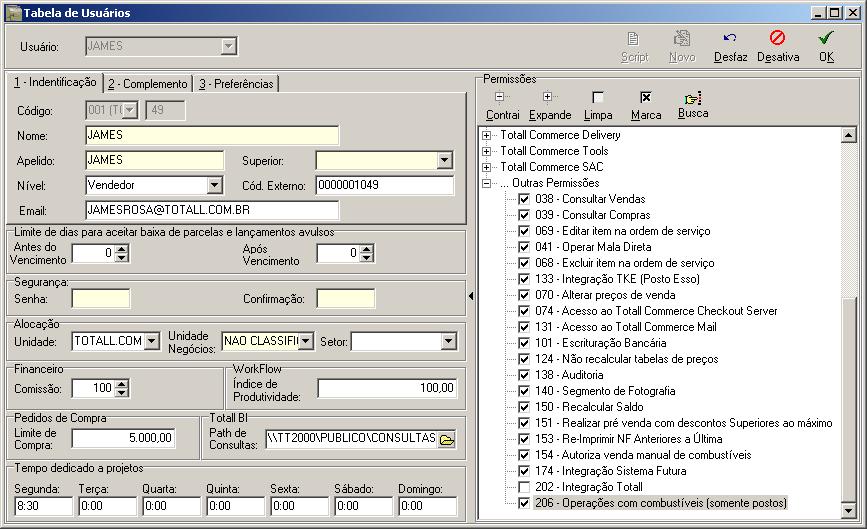Click the permissions list scrollbar thumb
867x529 pixels.
(848, 399)
